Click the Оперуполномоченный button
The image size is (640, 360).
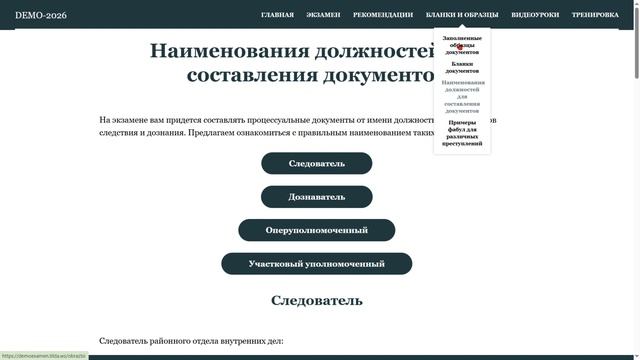(317, 230)
